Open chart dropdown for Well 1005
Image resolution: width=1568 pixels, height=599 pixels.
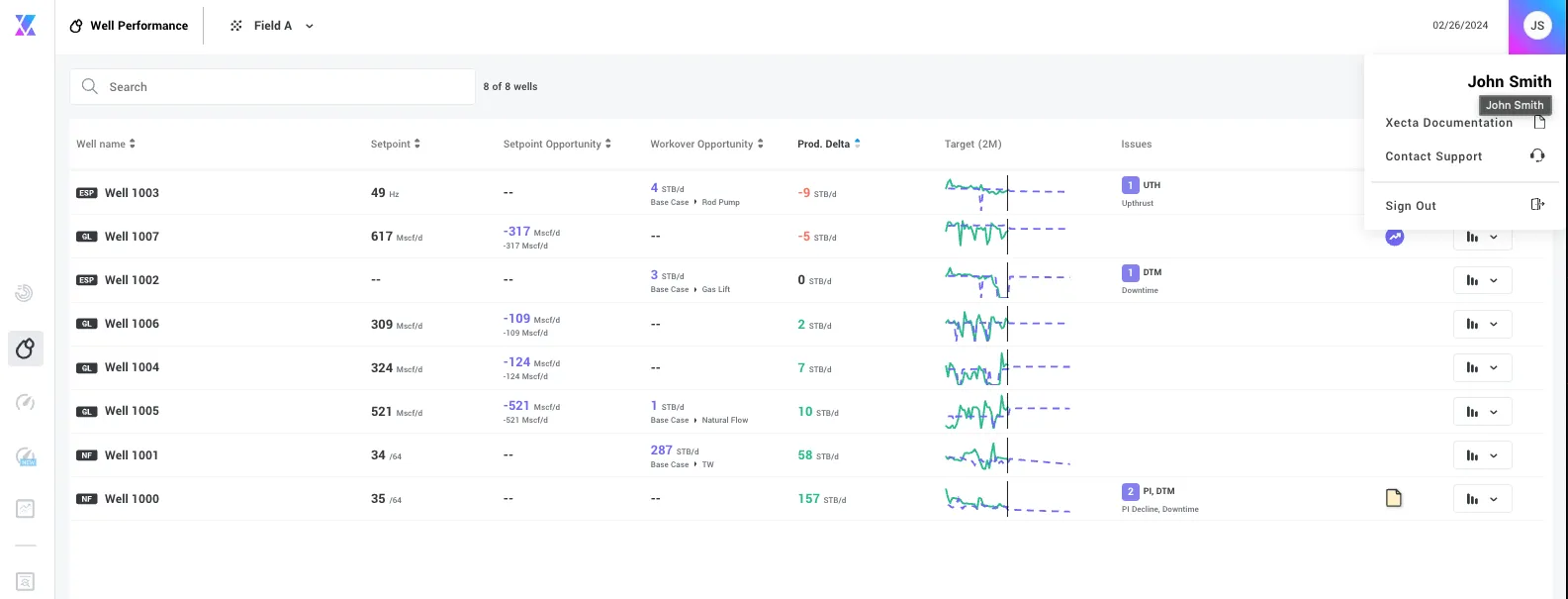[x=1482, y=411]
